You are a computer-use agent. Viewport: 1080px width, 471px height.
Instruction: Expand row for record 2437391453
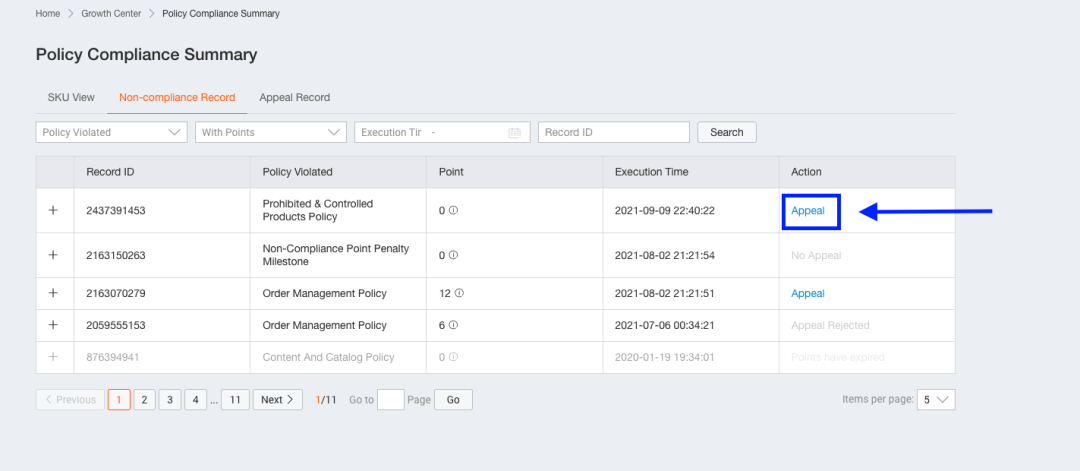click(54, 211)
